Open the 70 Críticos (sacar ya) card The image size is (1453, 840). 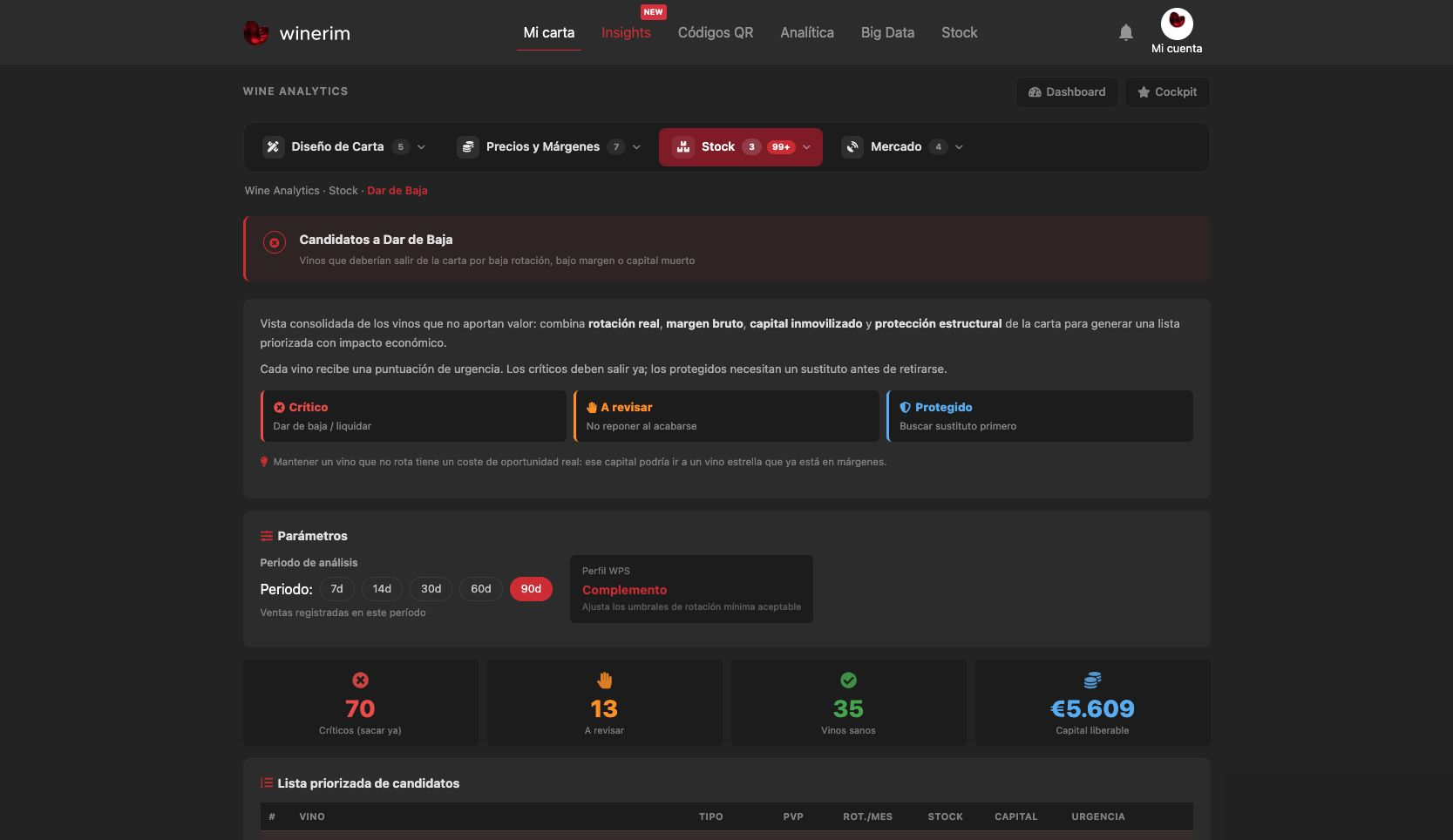360,702
